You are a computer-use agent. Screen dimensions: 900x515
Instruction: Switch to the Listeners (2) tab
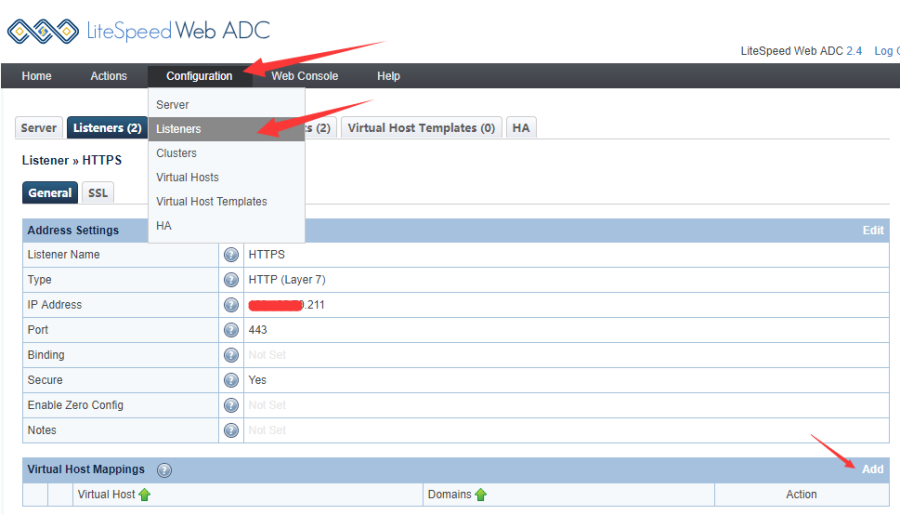point(107,128)
